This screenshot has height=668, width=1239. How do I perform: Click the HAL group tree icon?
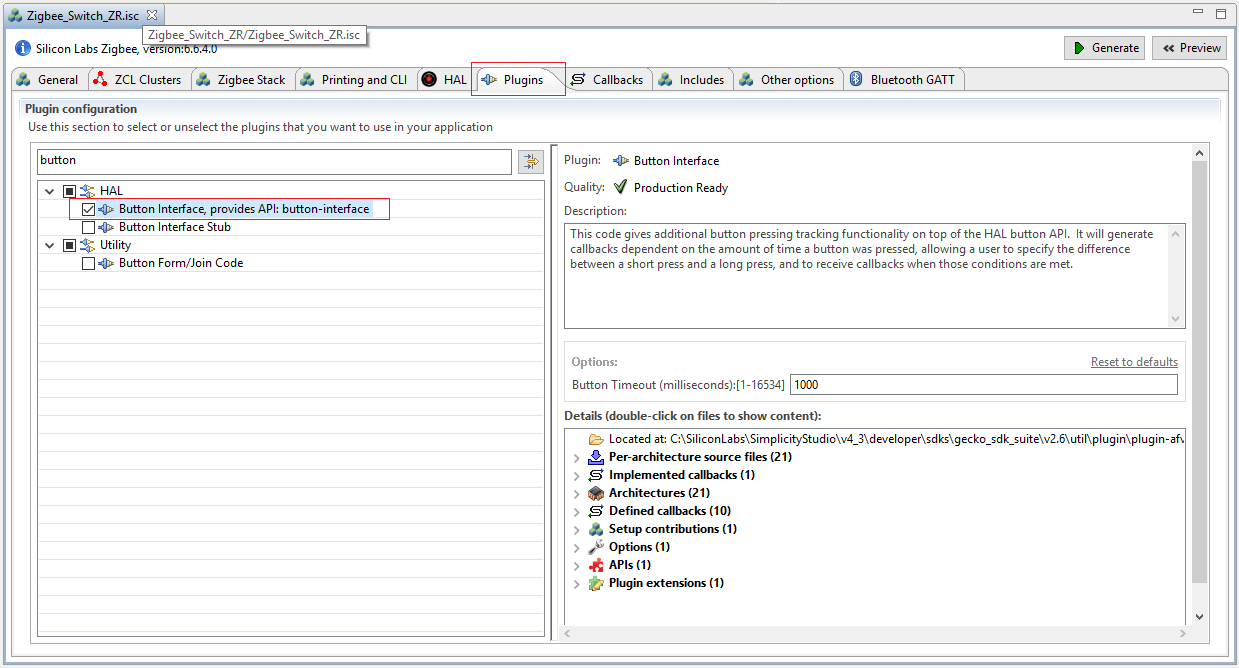pos(87,191)
